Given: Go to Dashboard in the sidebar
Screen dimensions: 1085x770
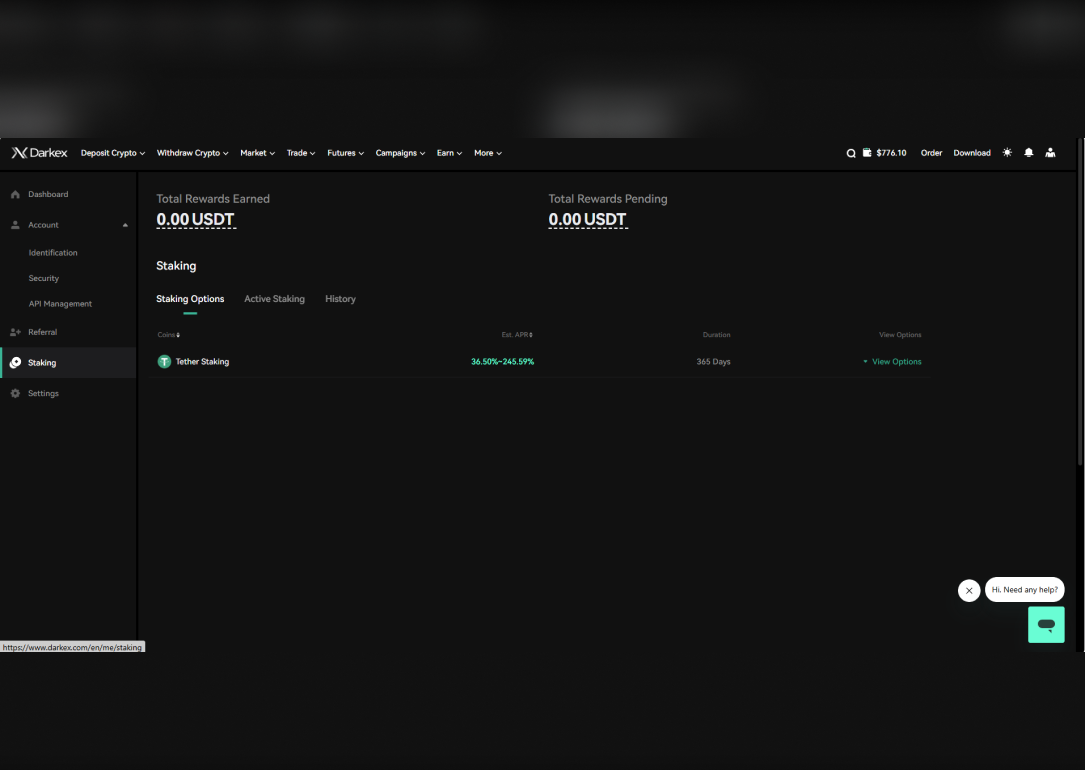Looking at the screenshot, I should (x=48, y=194).
